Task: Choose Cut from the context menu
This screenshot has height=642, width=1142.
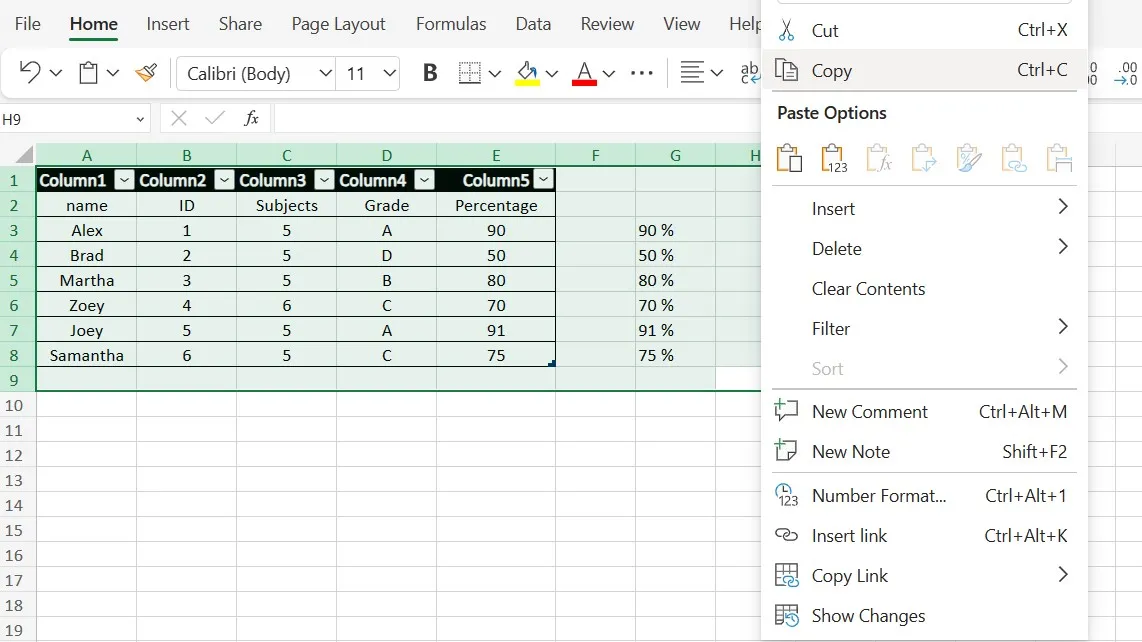Action: coord(924,30)
